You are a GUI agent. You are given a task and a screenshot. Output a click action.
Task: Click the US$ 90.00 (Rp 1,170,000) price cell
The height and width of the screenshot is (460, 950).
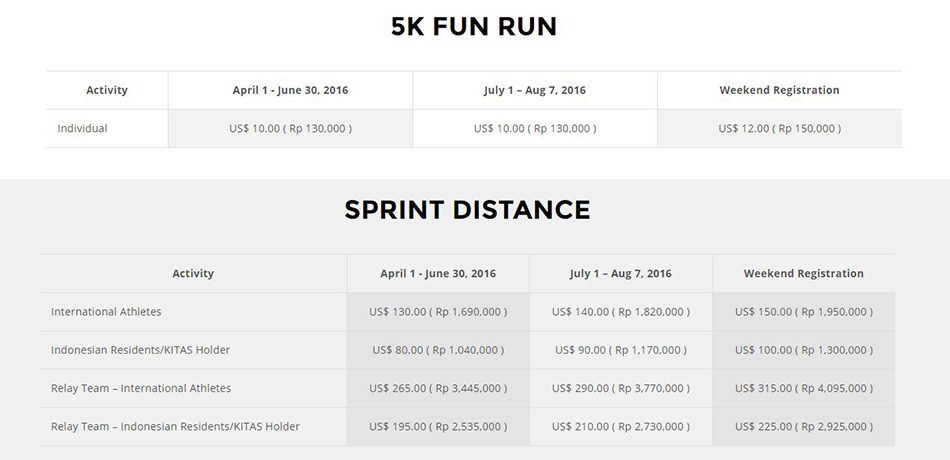[620, 350]
